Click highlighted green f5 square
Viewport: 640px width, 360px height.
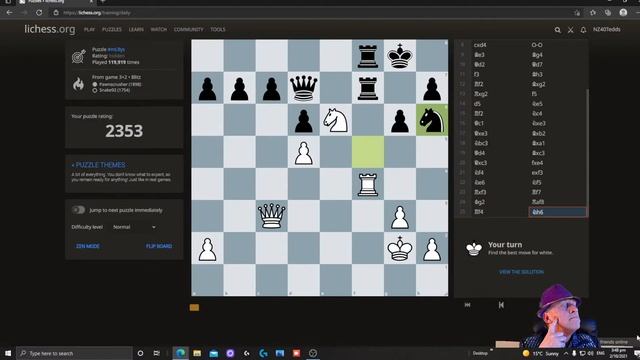coord(368,152)
